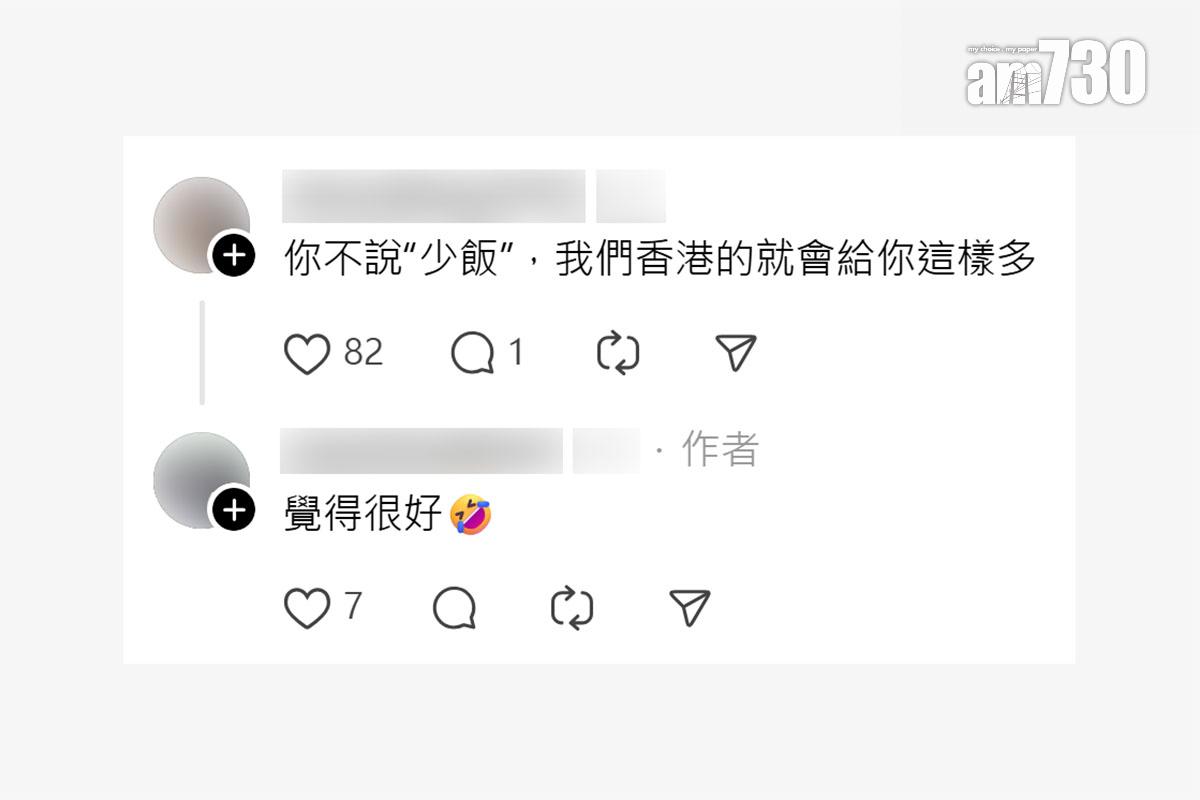Image resolution: width=1200 pixels, height=800 pixels.
Task: Select the reply count of 1
Action: pyautogui.click(x=516, y=353)
